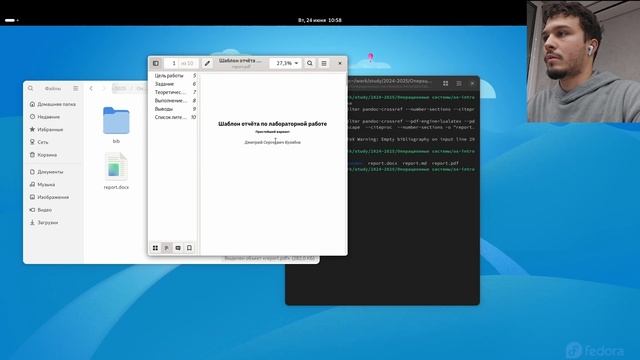The image size is (640, 360).
Task: Click the document title Шаблон отчёта по лабораторной работе
Action: (x=272, y=124)
